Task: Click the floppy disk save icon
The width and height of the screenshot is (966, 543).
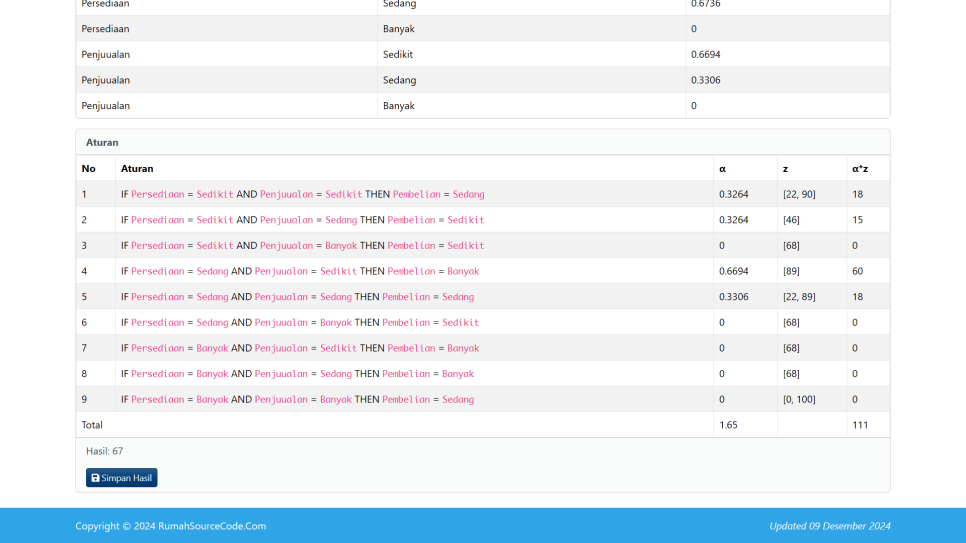Action: pos(95,478)
